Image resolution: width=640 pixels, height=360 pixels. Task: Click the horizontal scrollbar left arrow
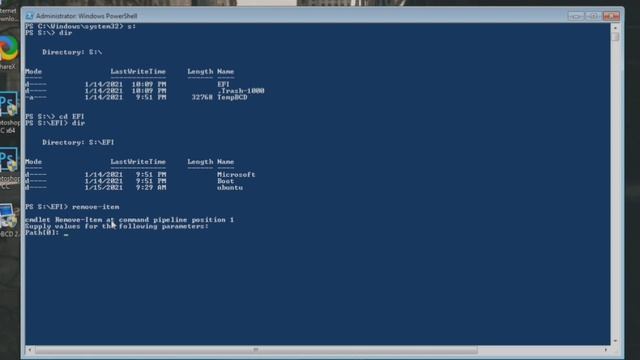[29, 350]
